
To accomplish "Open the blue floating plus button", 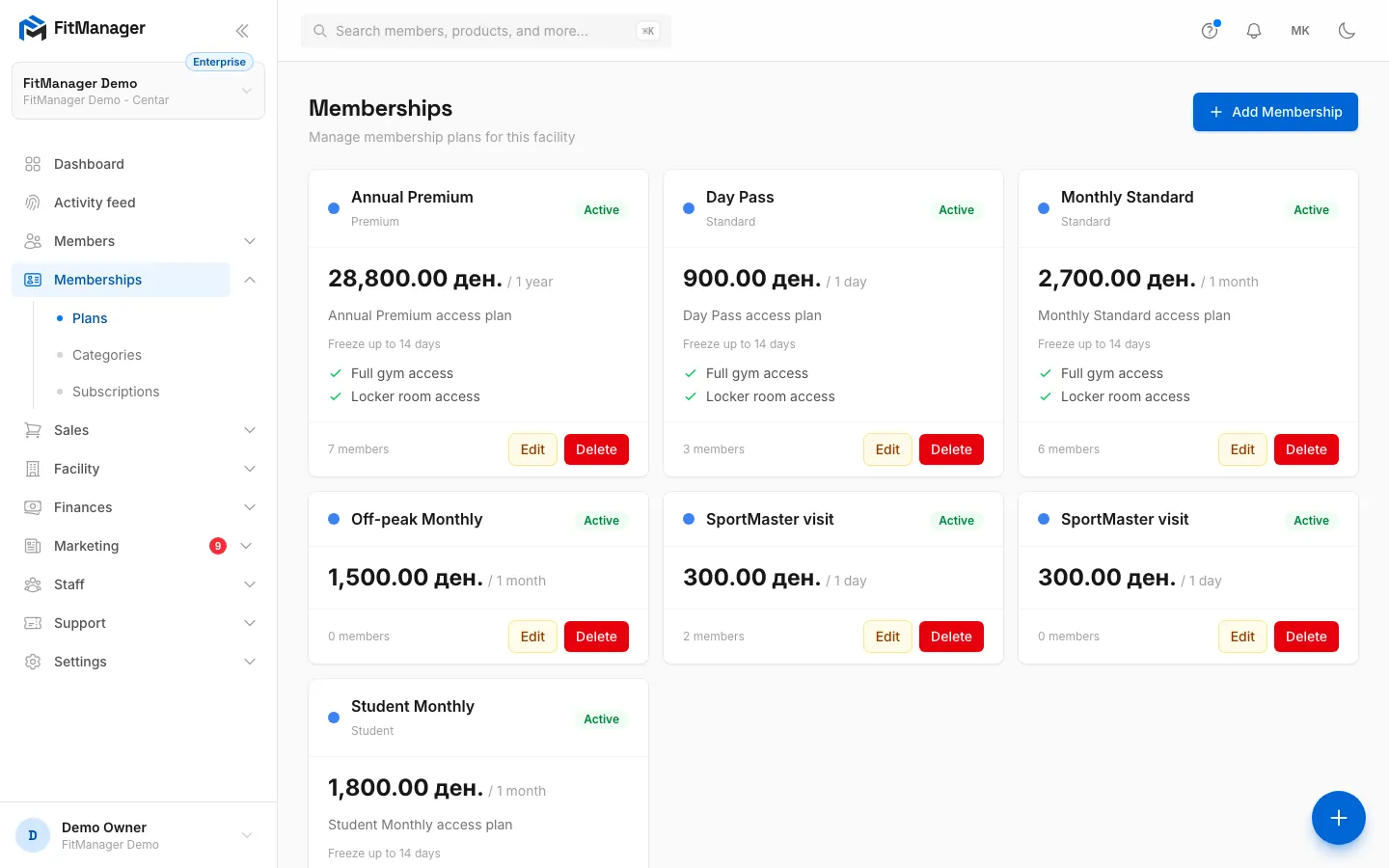I will tap(1338, 818).
